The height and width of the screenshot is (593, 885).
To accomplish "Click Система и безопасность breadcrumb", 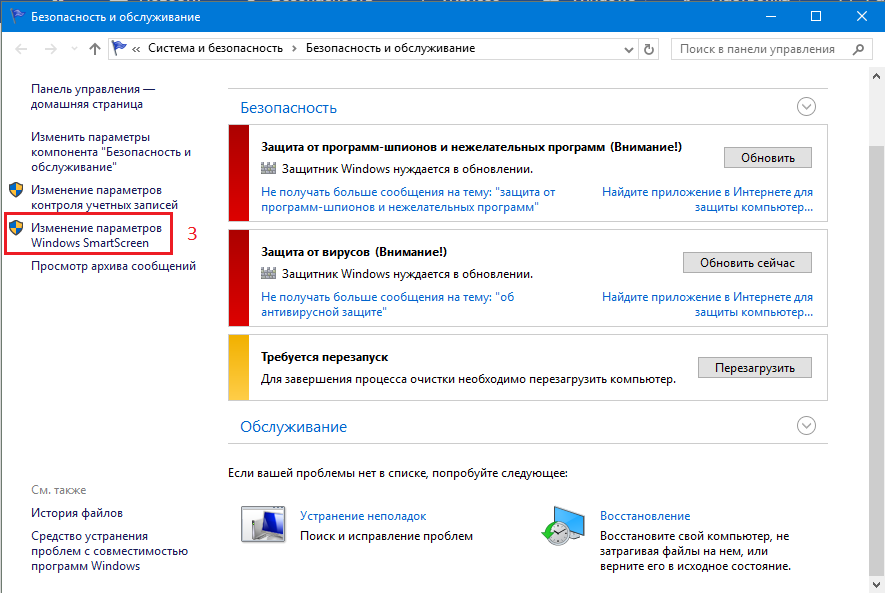I will [x=216, y=49].
